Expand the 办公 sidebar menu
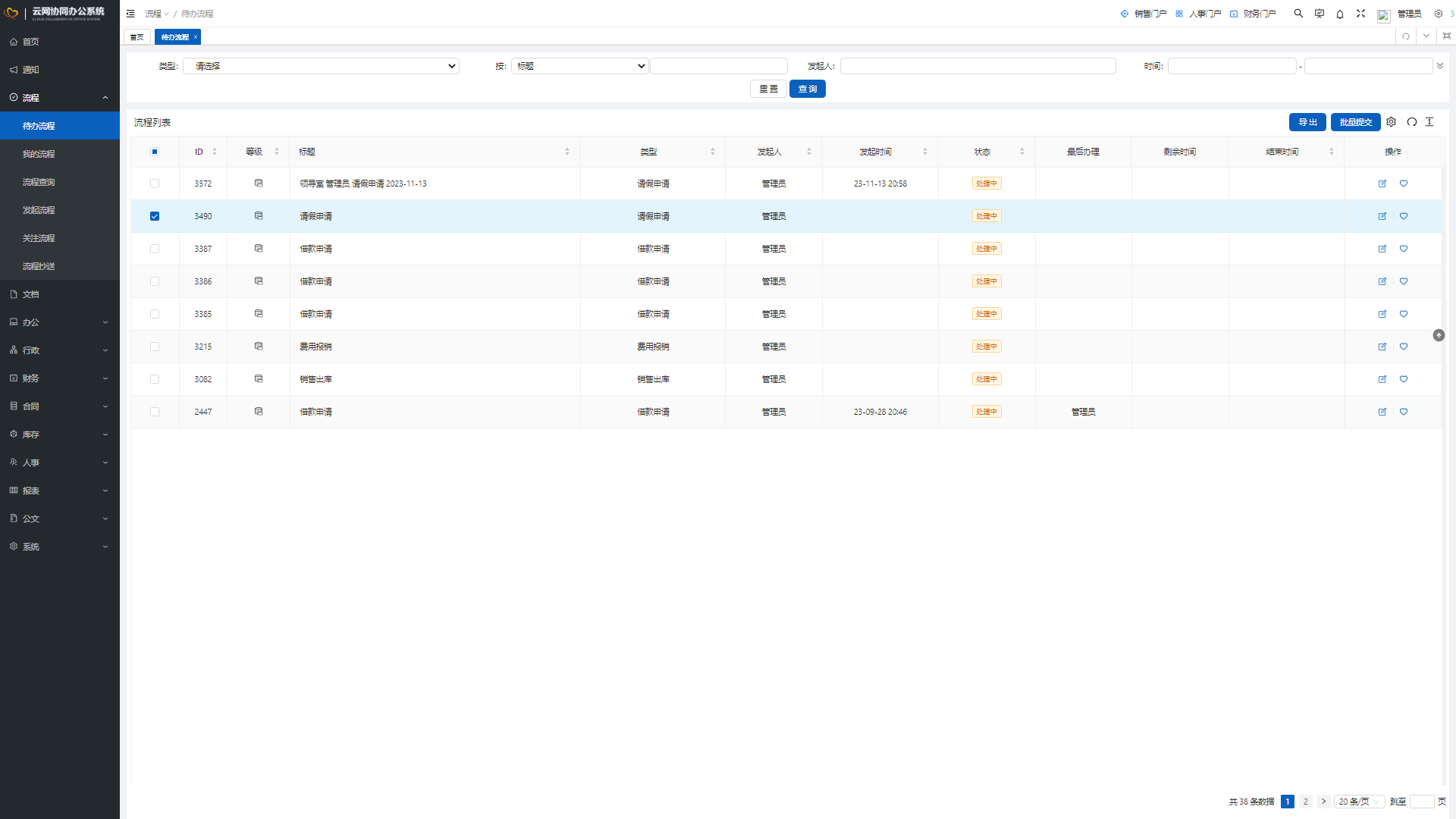1456x819 pixels. pyautogui.click(x=60, y=322)
